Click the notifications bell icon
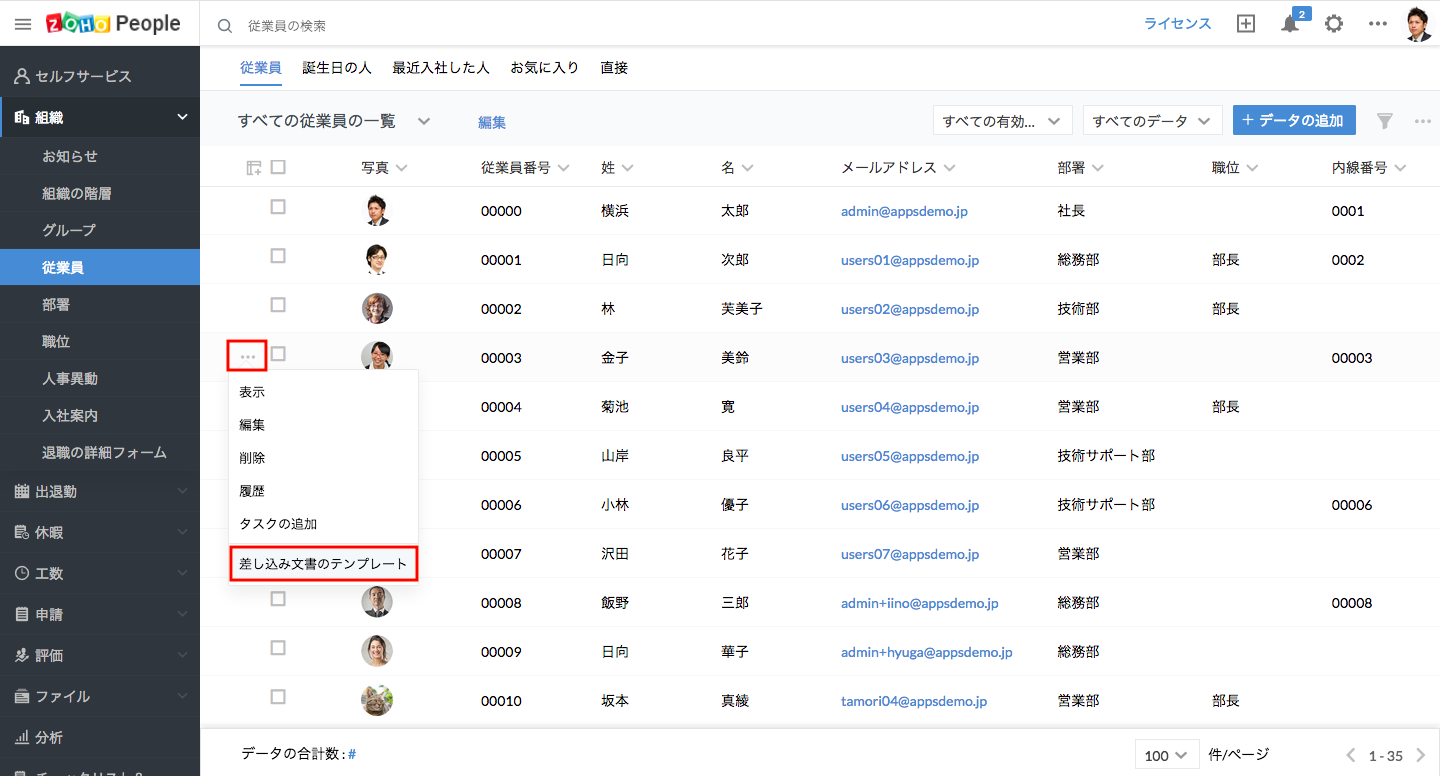 (x=1290, y=25)
